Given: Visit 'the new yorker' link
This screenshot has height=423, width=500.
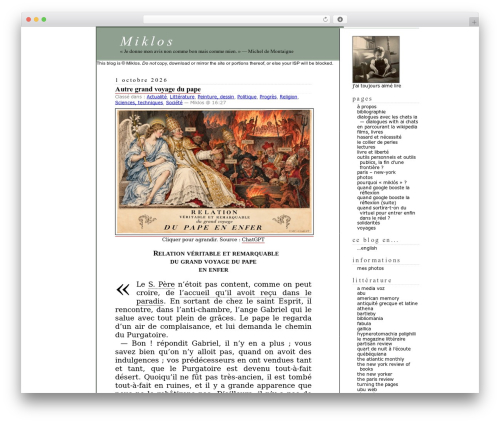Looking at the screenshot, I should point(374,374).
